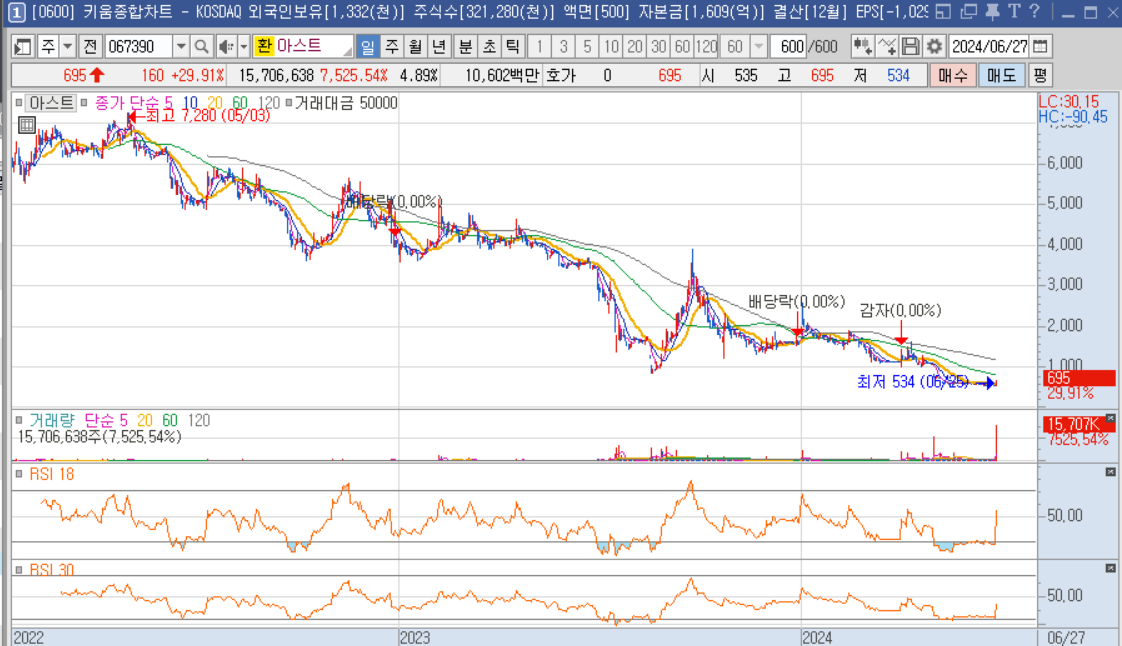Click the 매도 sell button
1122x646 pixels.
click(1001, 75)
